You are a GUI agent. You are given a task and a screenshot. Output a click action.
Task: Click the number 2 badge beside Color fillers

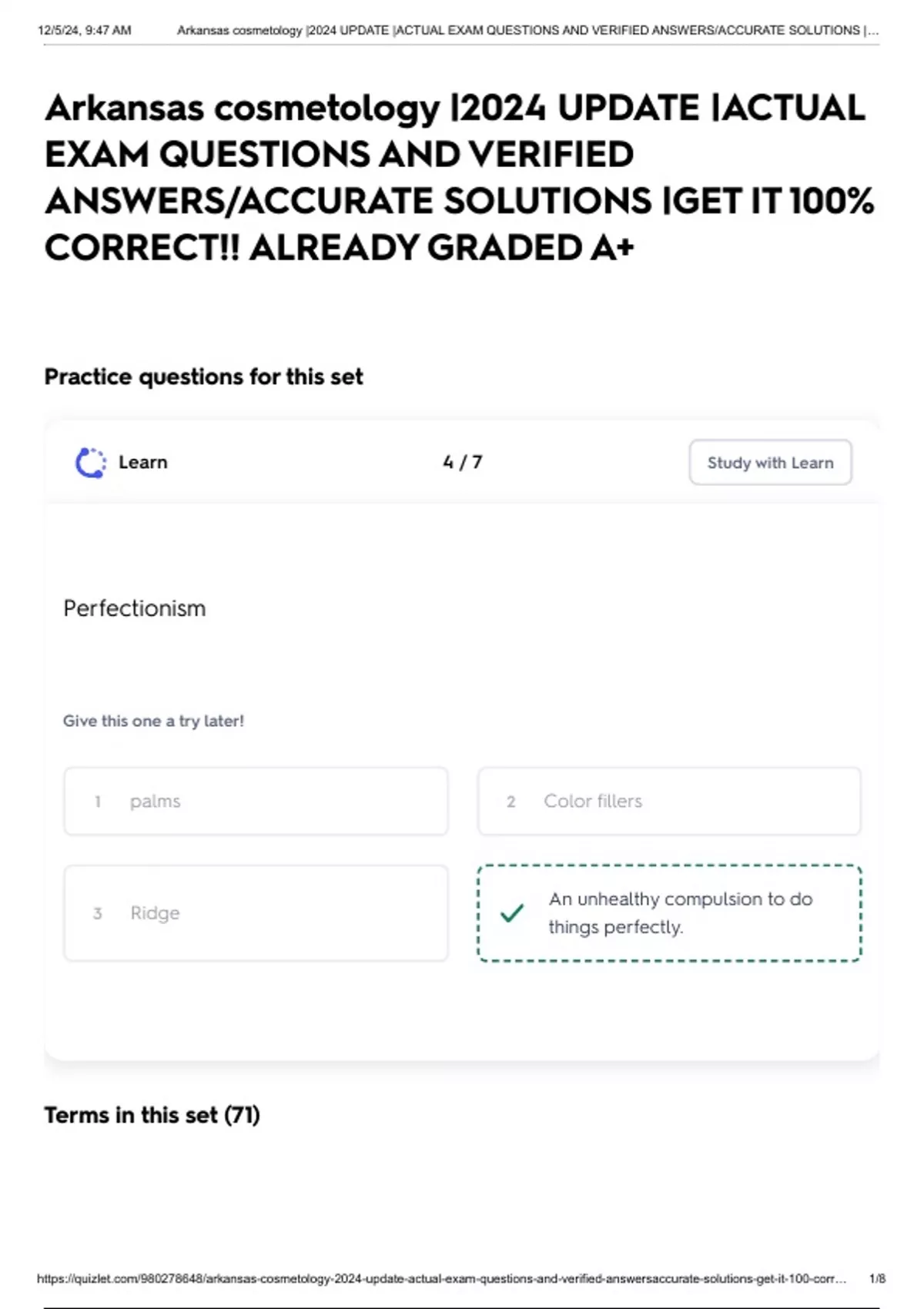click(511, 802)
